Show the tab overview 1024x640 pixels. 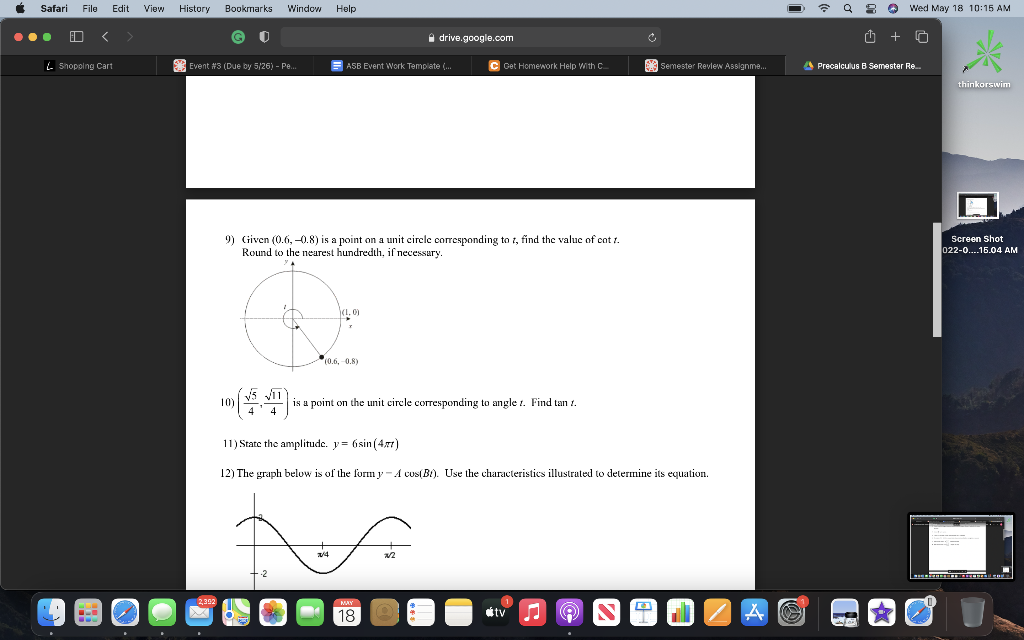921,37
